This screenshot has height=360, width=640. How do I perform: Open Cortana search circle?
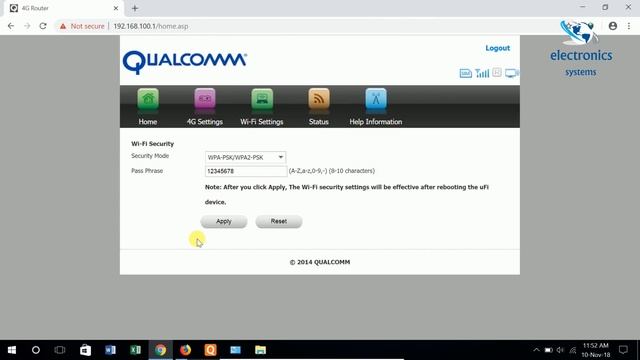36,350
